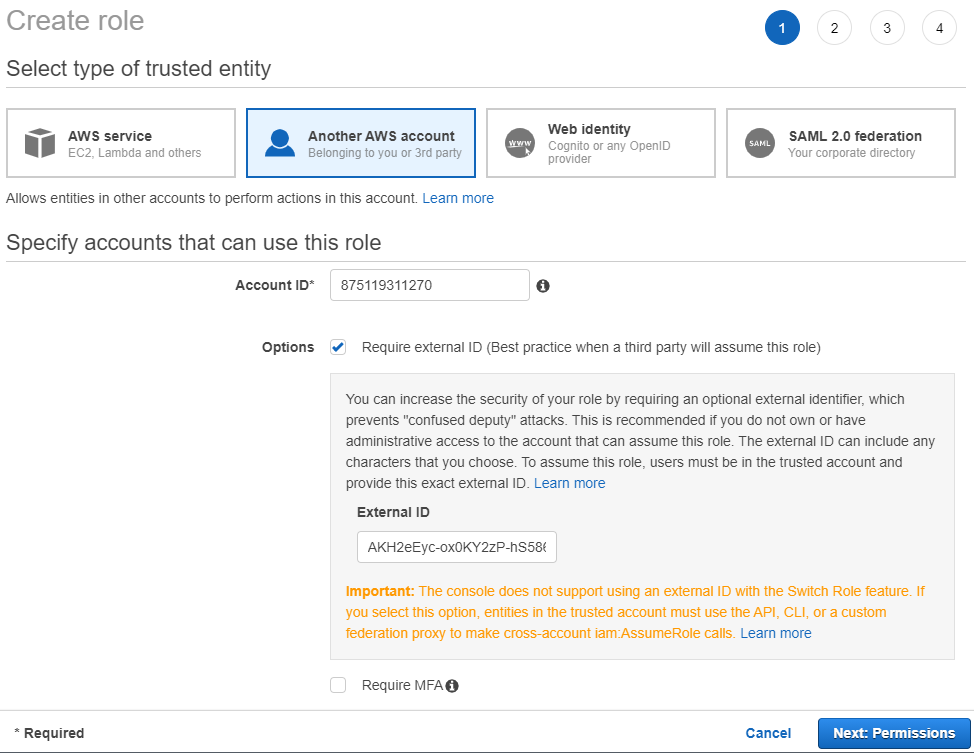Select step 4 circle indicator
Viewport: 974px width, 753px height.
pyautogui.click(x=939, y=28)
